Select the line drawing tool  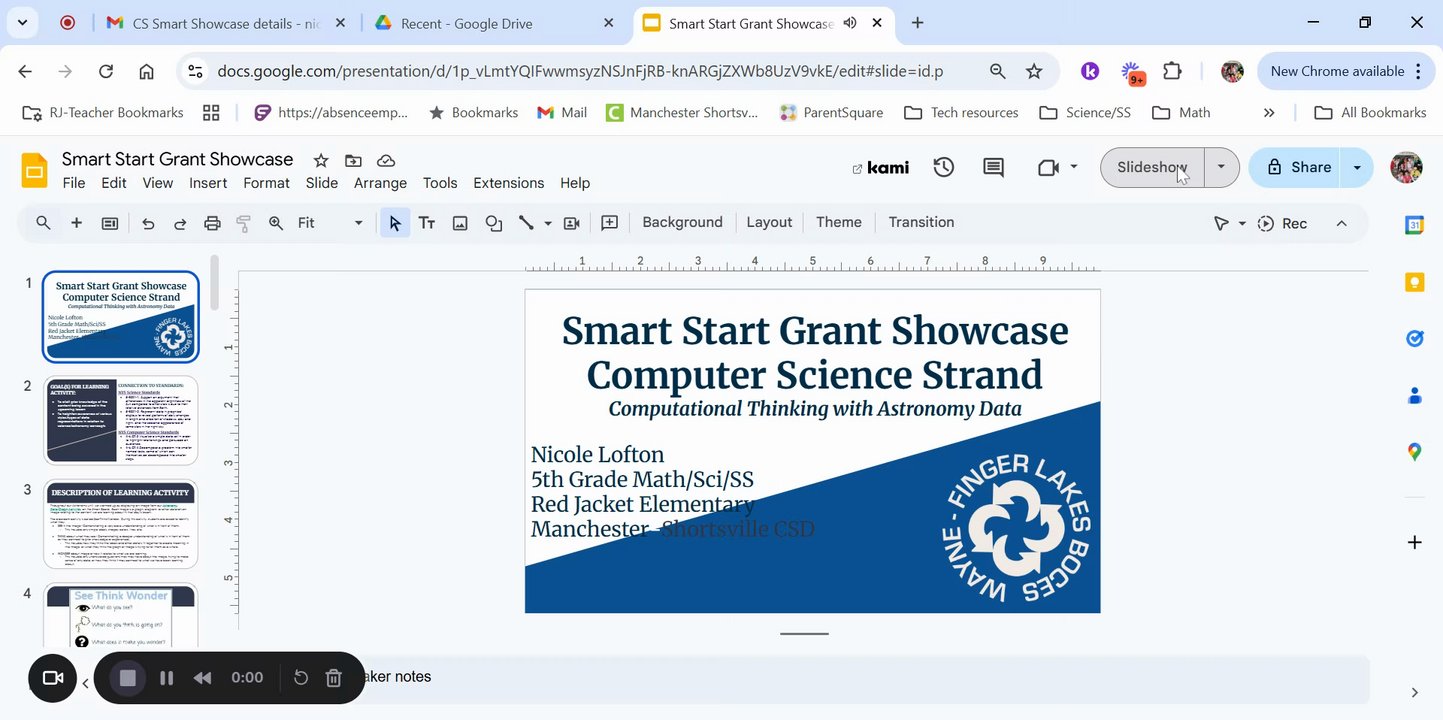[526, 223]
